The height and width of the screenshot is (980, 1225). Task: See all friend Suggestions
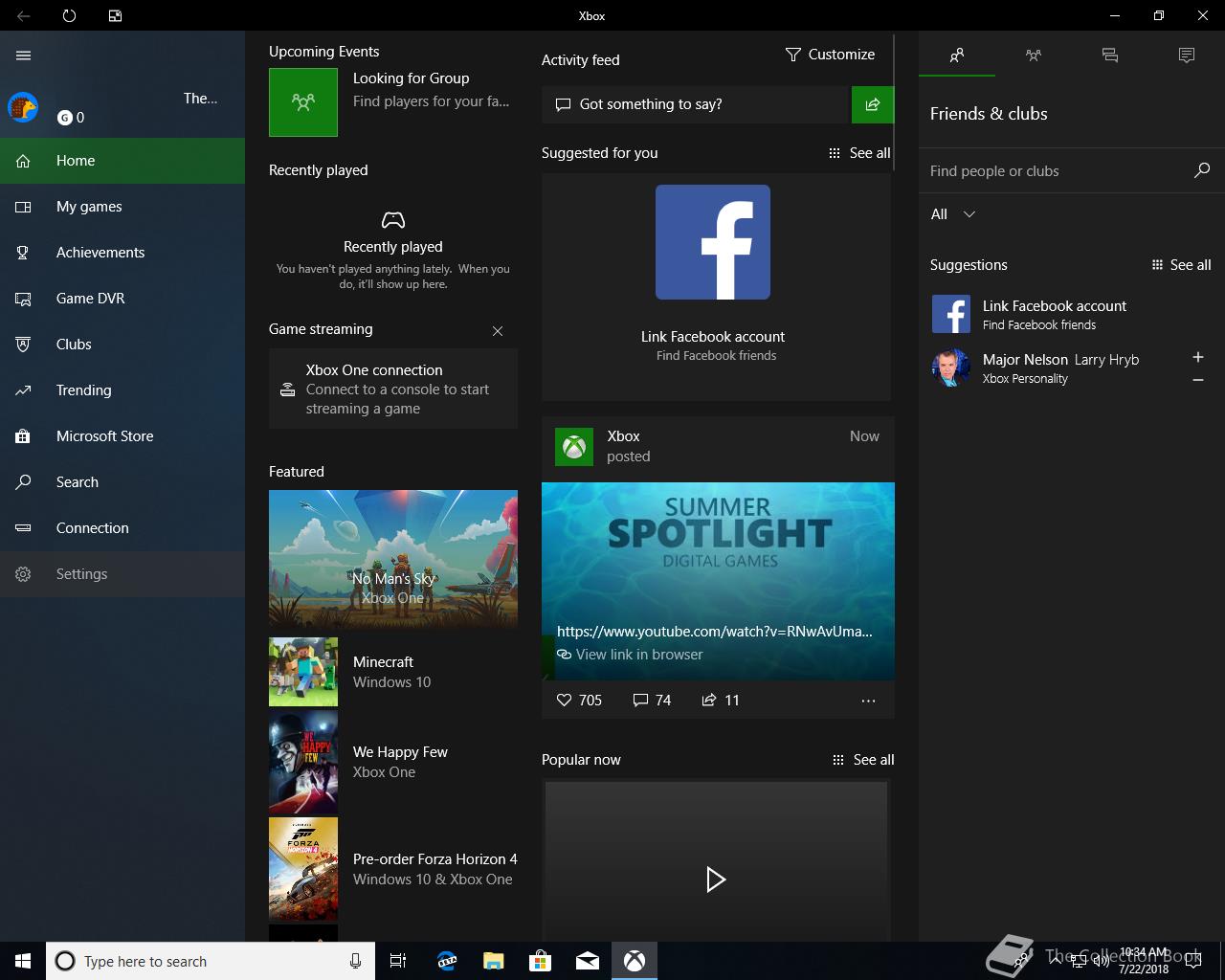(1181, 265)
